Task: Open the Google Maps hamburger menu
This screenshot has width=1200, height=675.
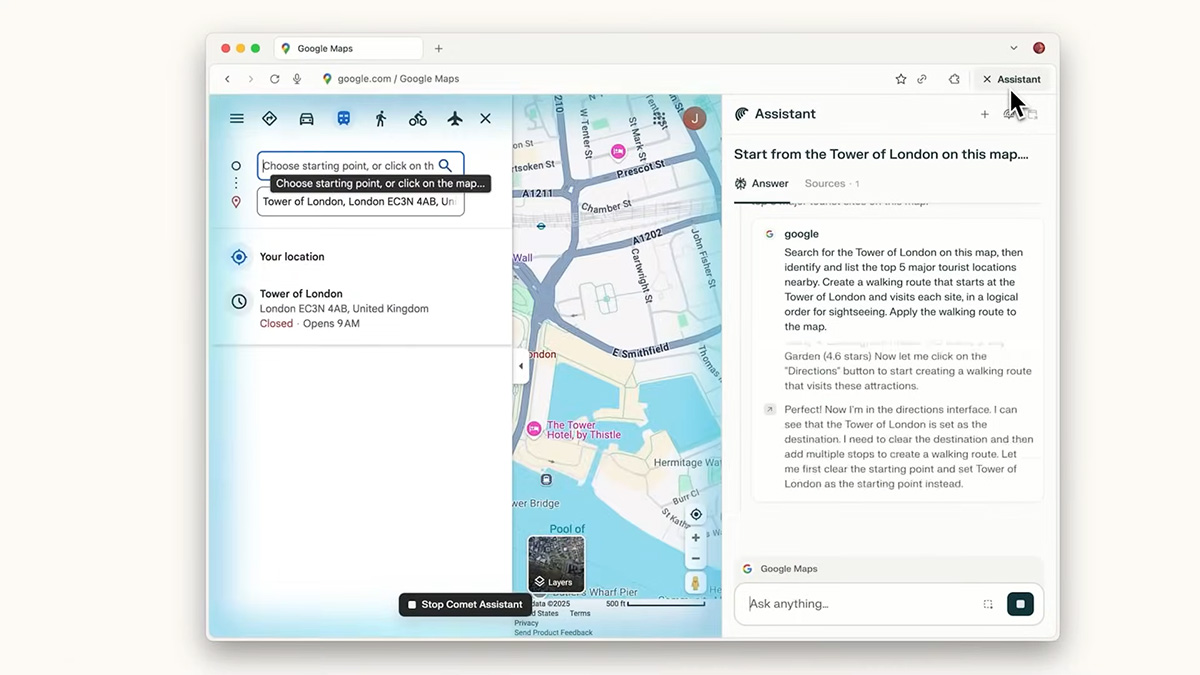Action: [237, 119]
